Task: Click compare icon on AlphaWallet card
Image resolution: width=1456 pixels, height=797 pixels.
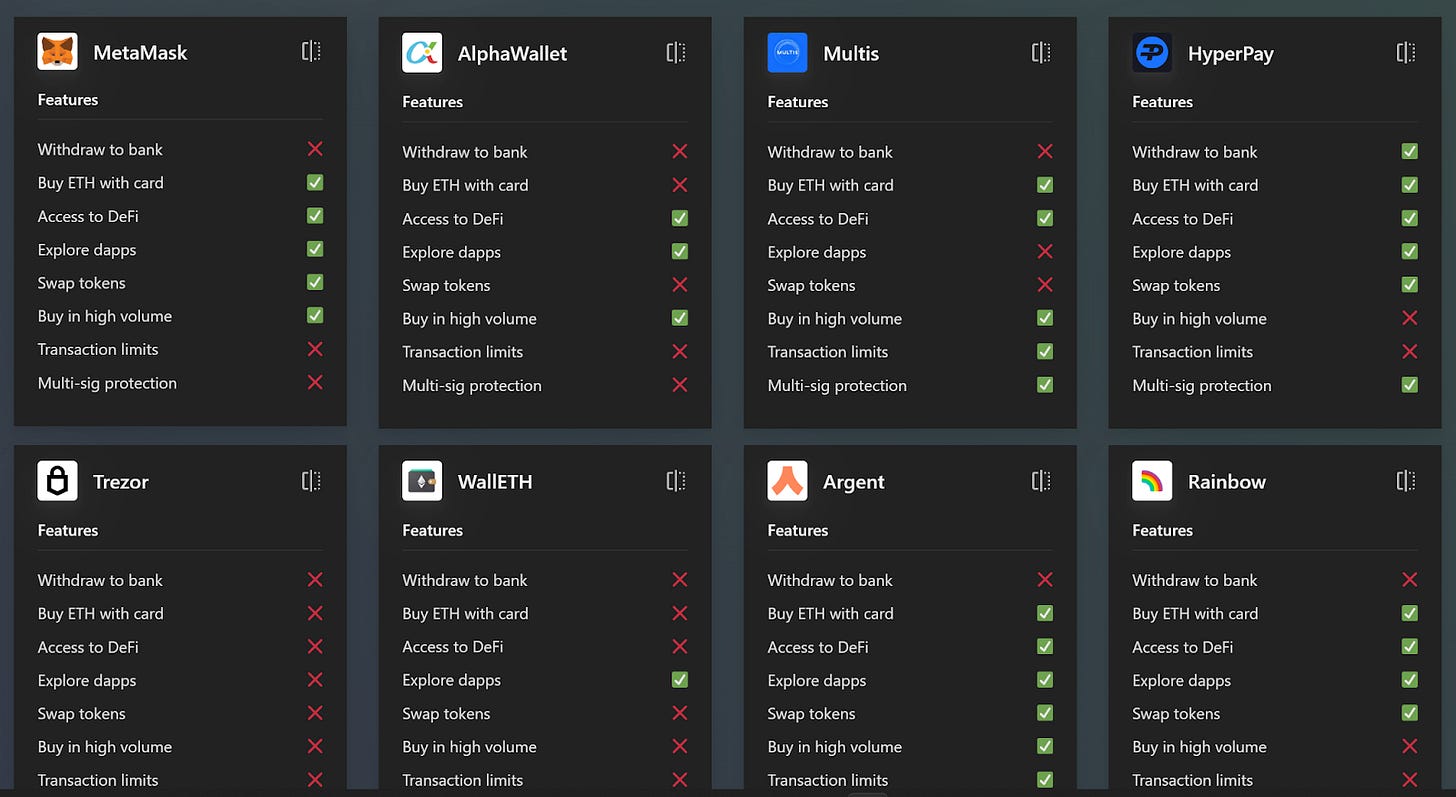Action: [x=677, y=53]
